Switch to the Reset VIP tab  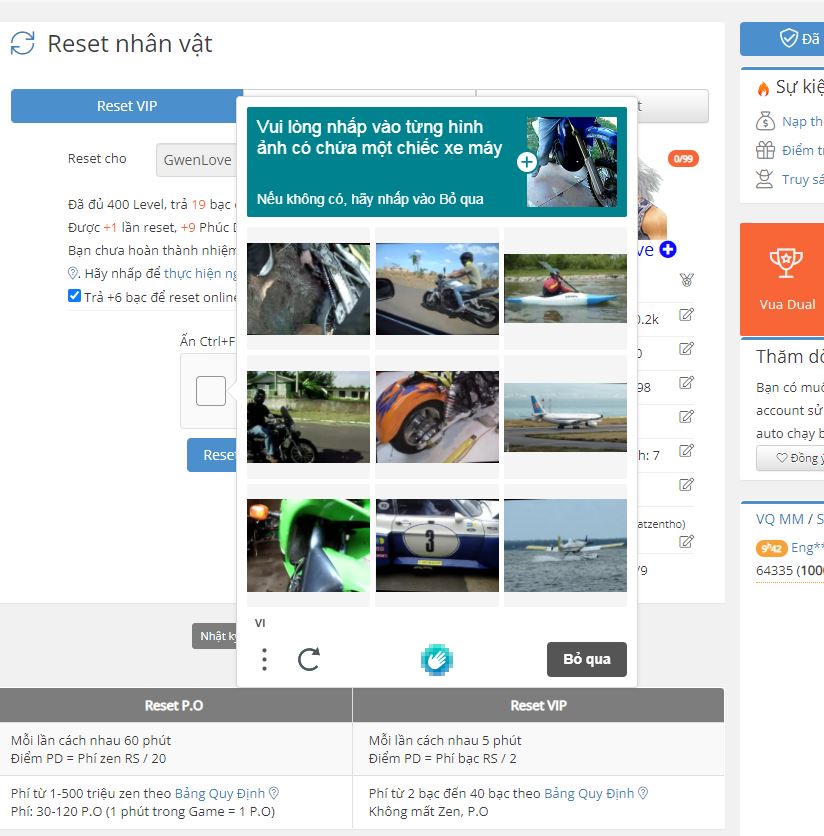[x=127, y=106]
